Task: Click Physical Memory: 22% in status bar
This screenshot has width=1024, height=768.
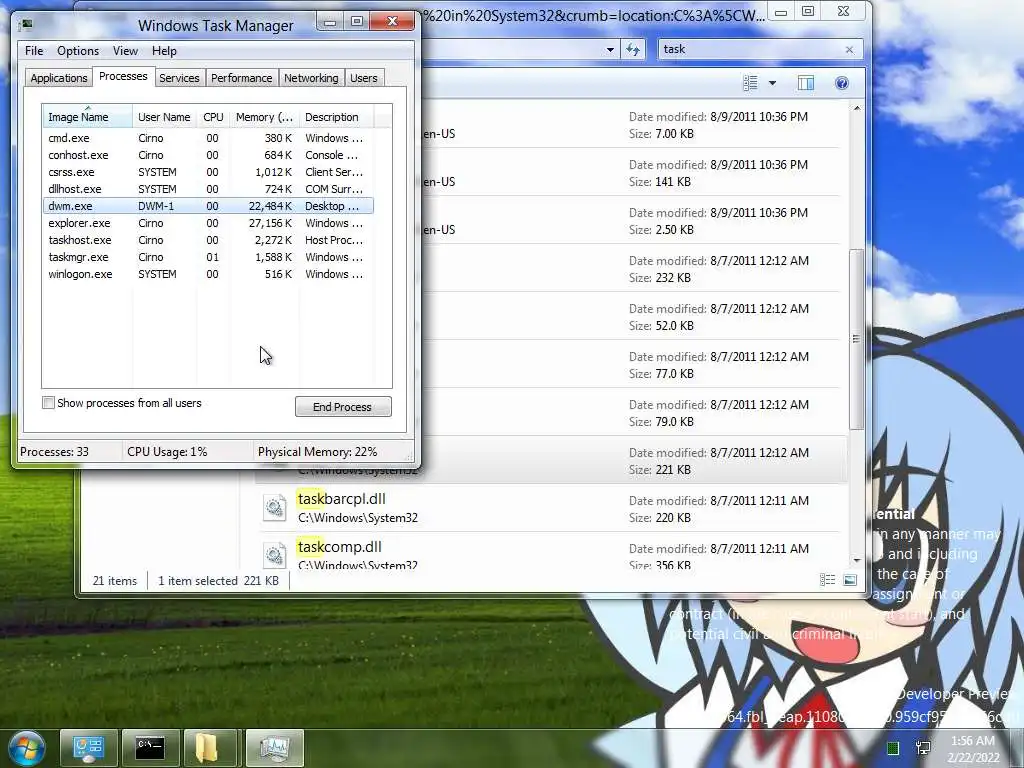Action: point(317,452)
